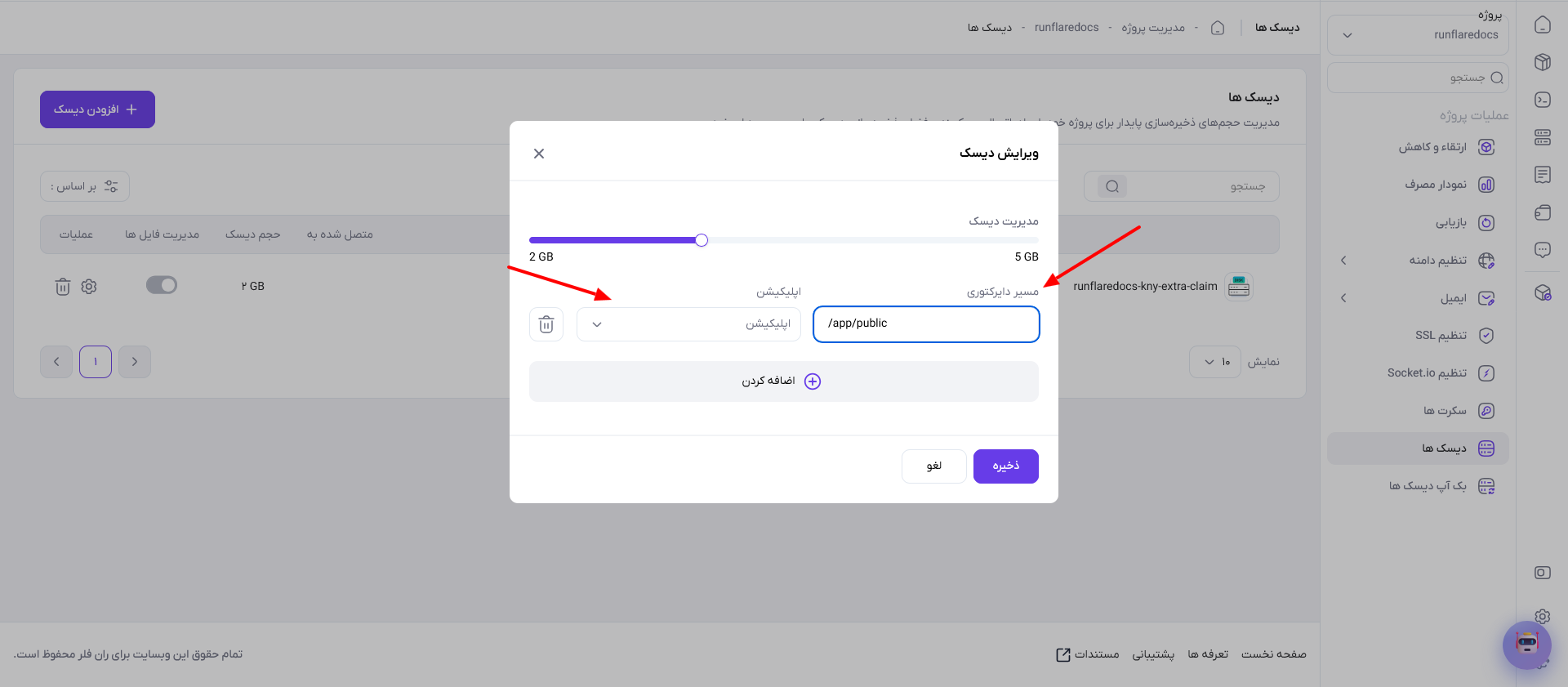Click the package cube icon in right rail
This screenshot has height=687, width=1568.
pyautogui.click(x=1543, y=62)
